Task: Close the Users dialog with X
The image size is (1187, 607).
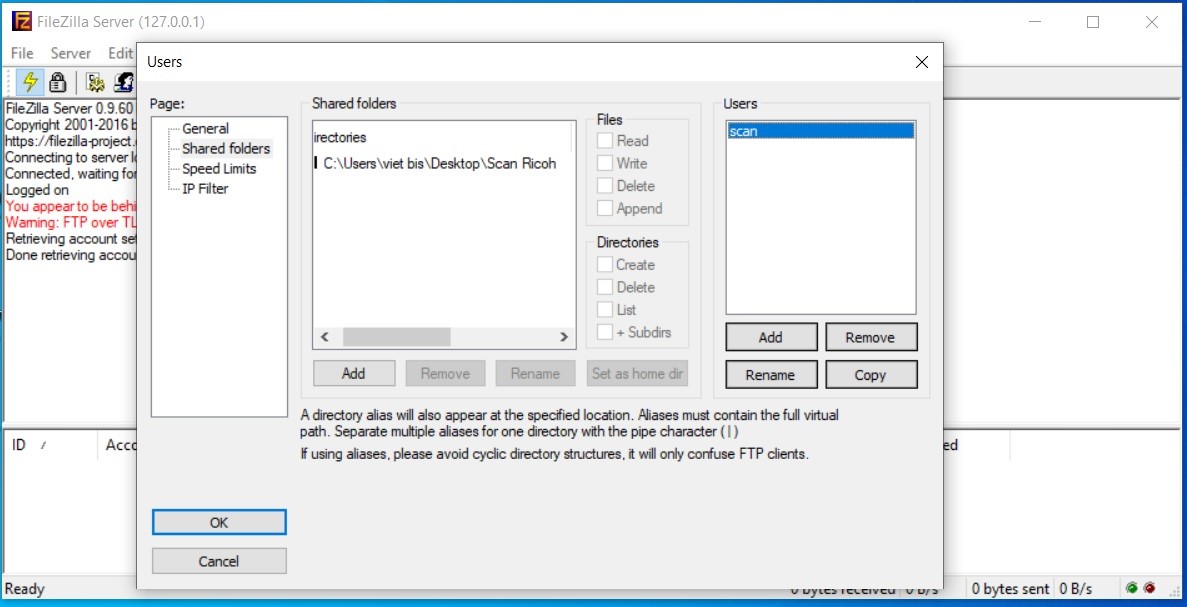Action: [x=922, y=62]
